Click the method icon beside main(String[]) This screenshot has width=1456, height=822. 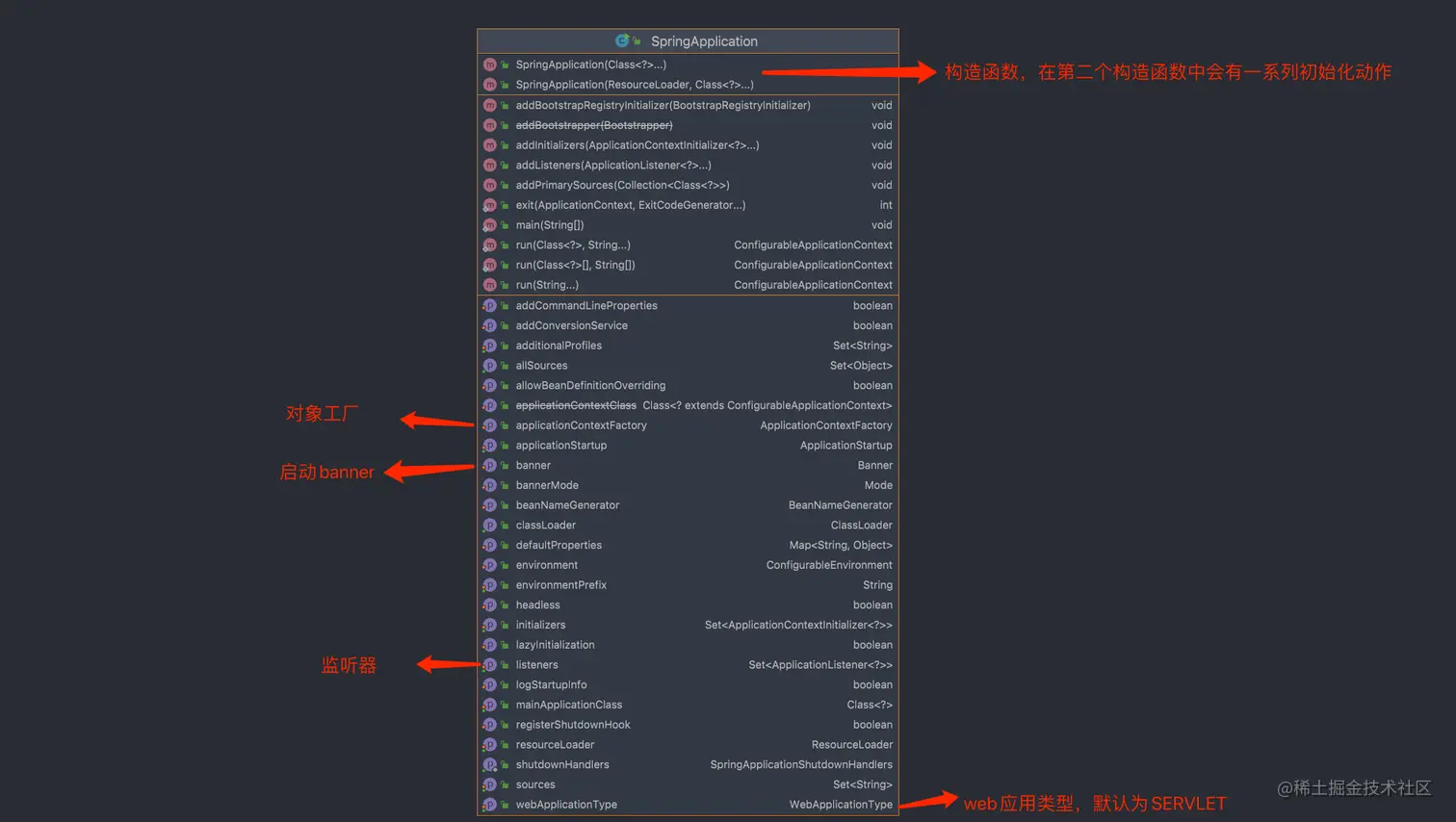489,225
